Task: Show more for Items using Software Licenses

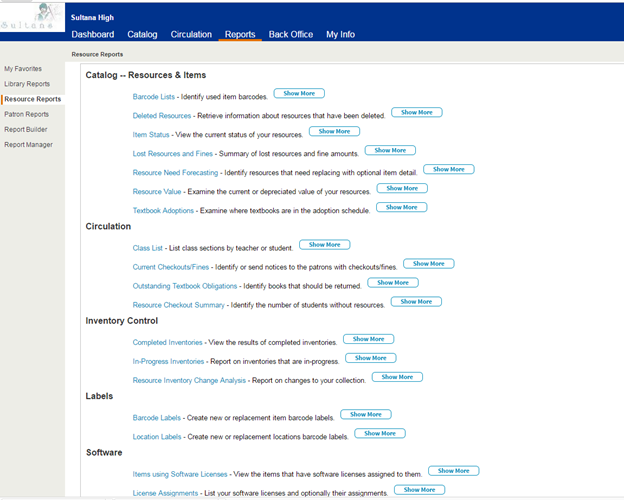Action: click(454, 471)
